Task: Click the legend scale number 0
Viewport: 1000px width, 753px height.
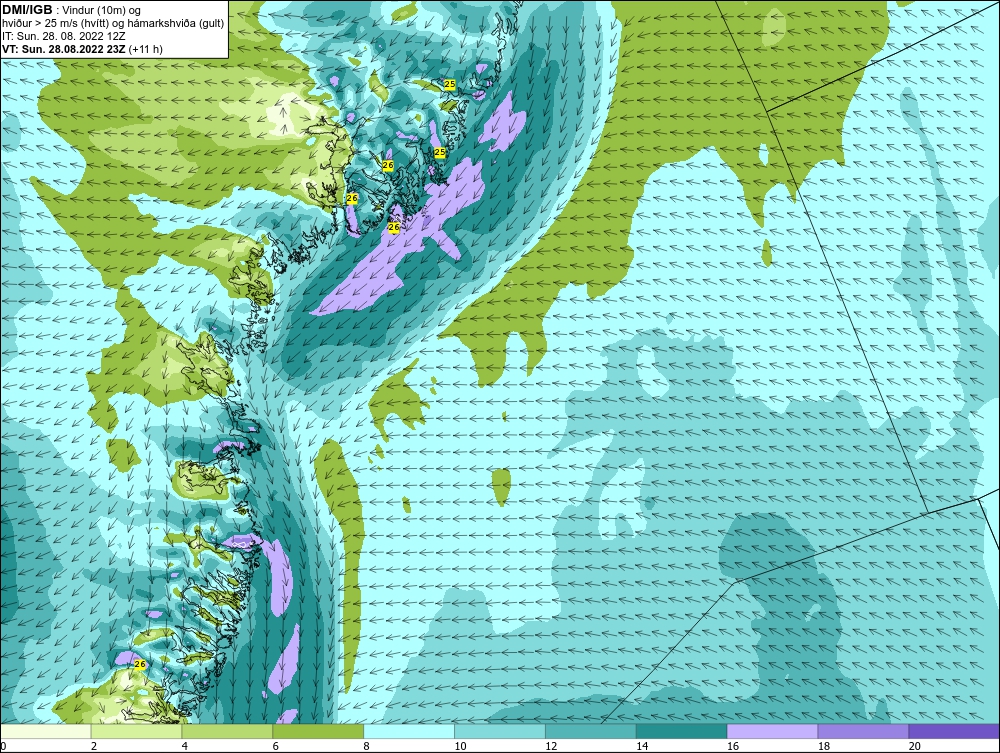Action: tap(4, 746)
